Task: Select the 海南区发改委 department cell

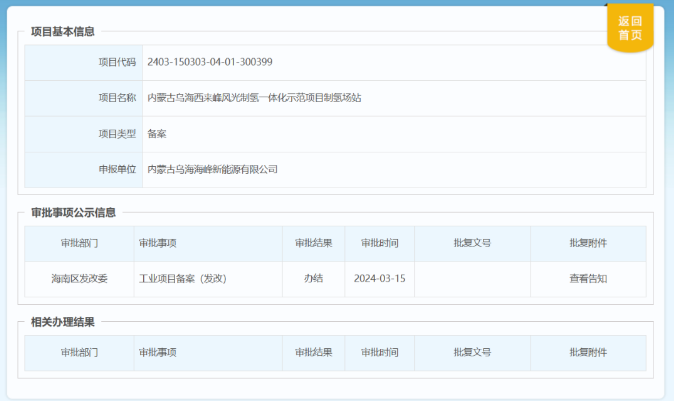Action: tap(79, 278)
